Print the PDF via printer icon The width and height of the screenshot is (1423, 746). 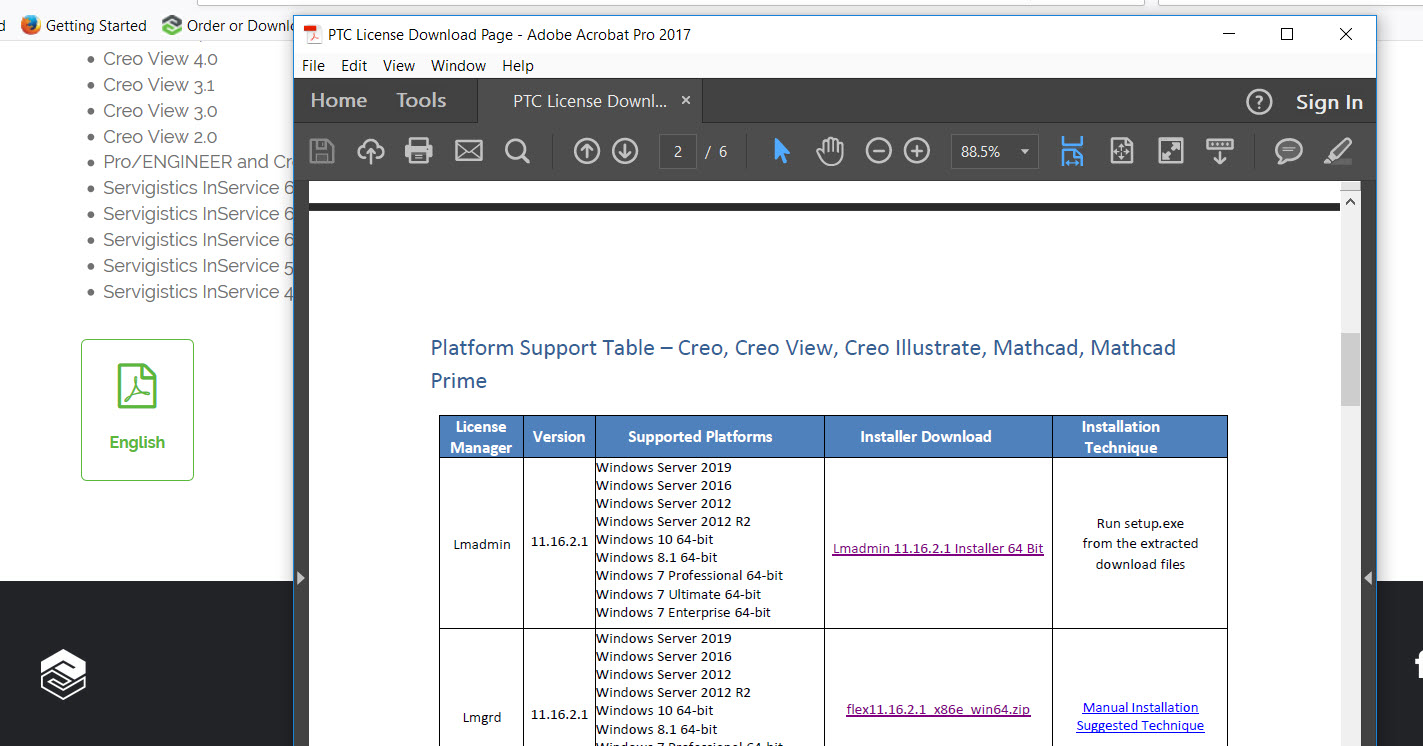pos(418,150)
